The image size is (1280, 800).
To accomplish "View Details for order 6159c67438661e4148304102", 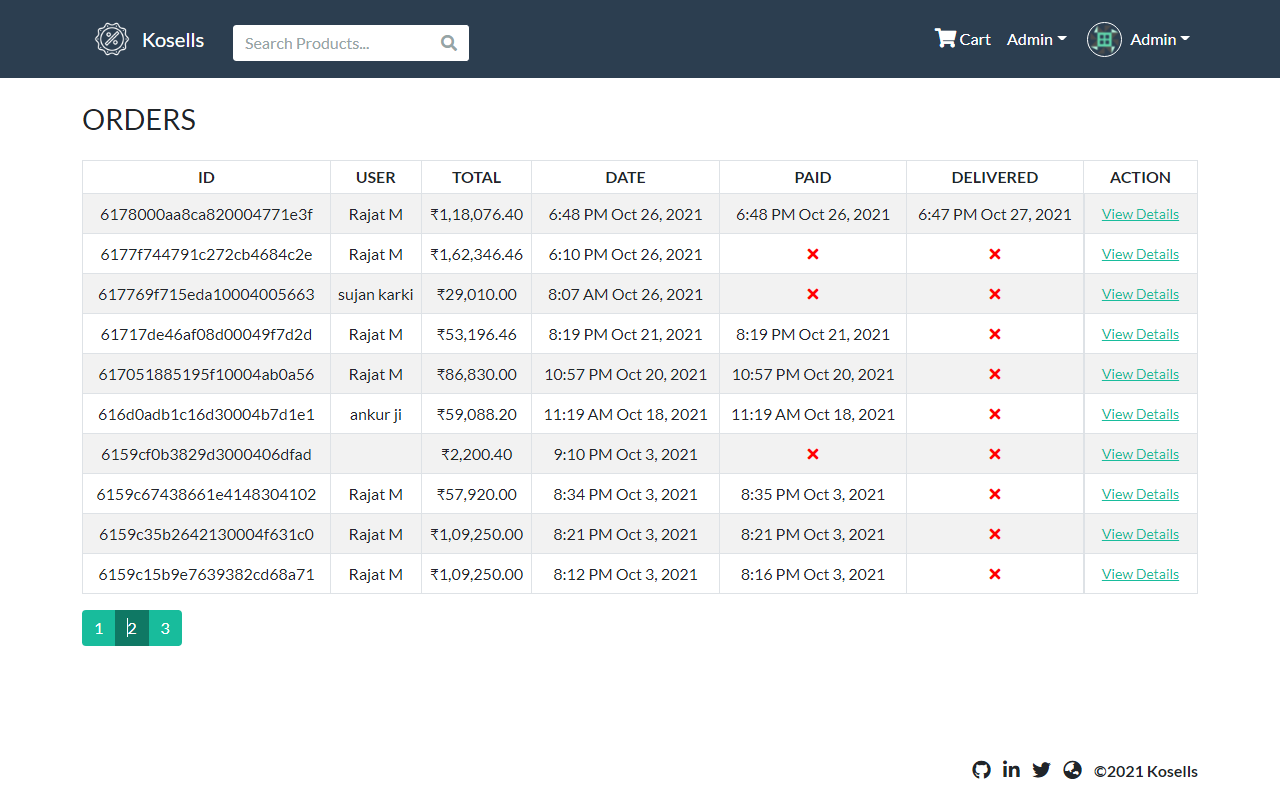I will click(1140, 494).
